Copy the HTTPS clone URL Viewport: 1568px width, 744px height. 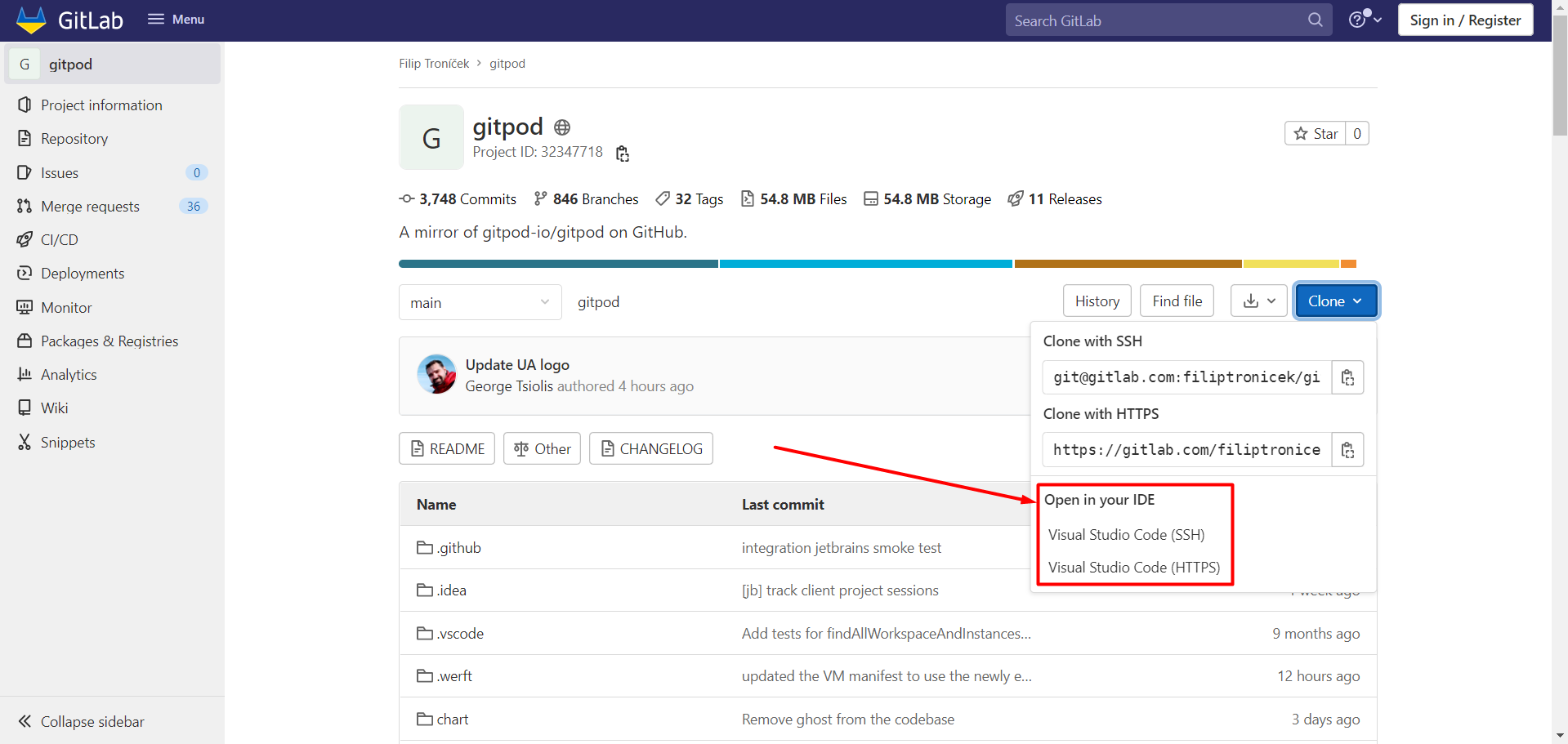(1347, 450)
